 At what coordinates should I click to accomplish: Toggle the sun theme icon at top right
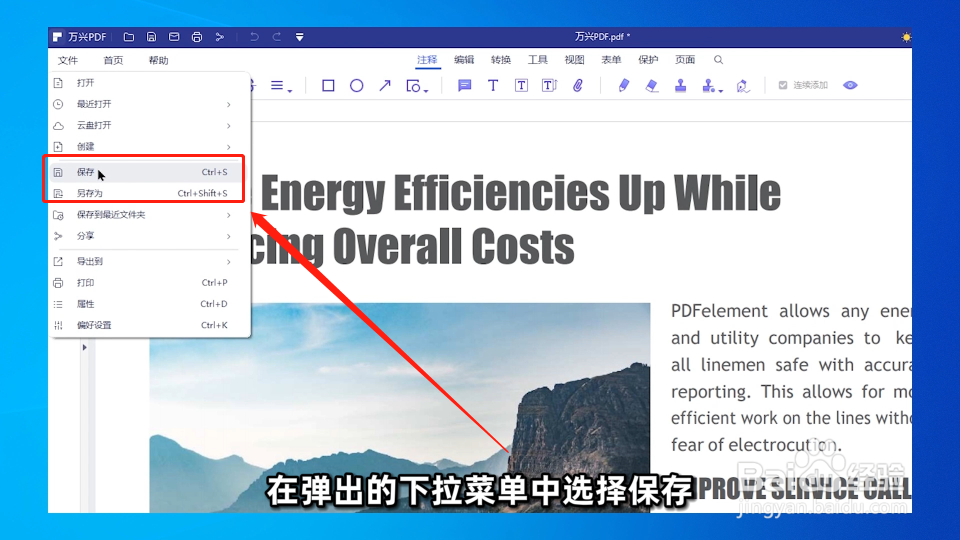[x=906, y=37]
